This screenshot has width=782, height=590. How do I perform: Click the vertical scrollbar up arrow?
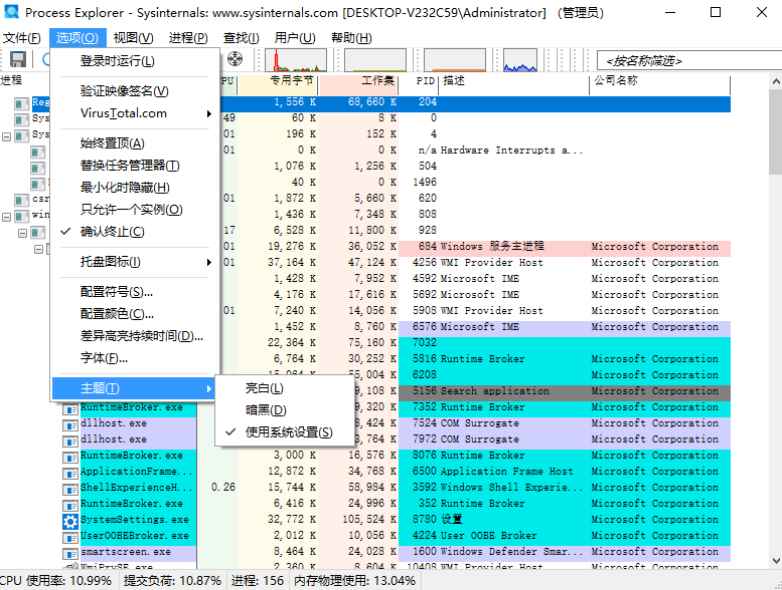[776, 81]
